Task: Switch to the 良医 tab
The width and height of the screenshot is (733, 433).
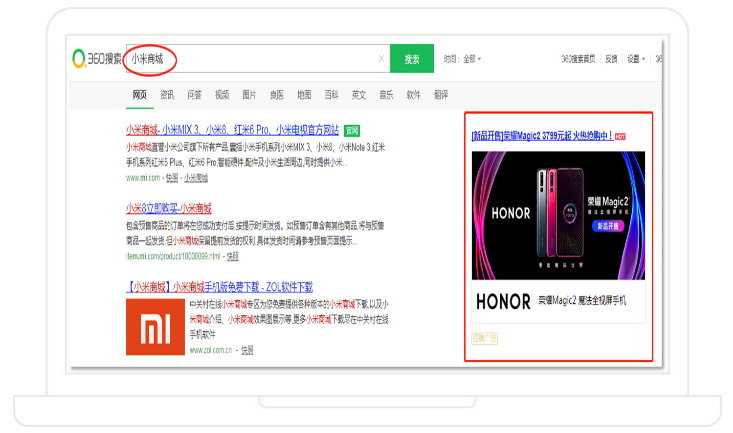Action: pyautogui.click(x=277, y=95)
